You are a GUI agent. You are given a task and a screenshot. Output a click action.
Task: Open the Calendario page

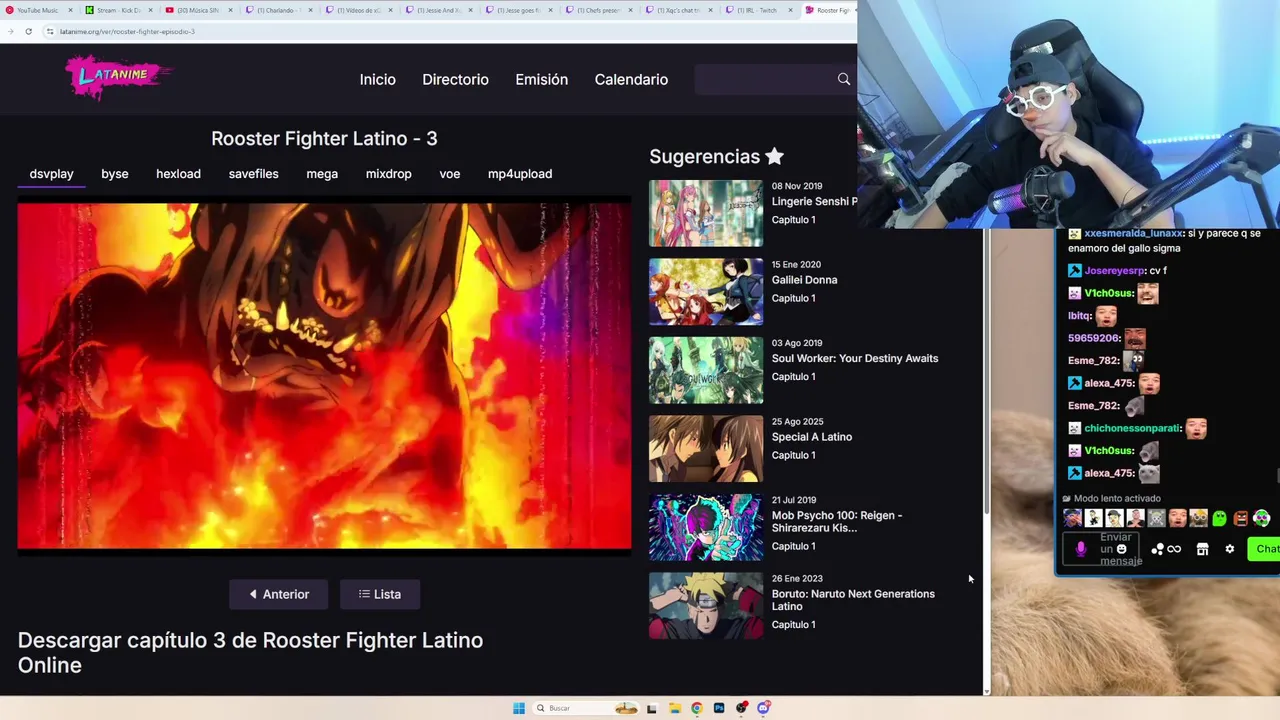[x=631, y=80]
